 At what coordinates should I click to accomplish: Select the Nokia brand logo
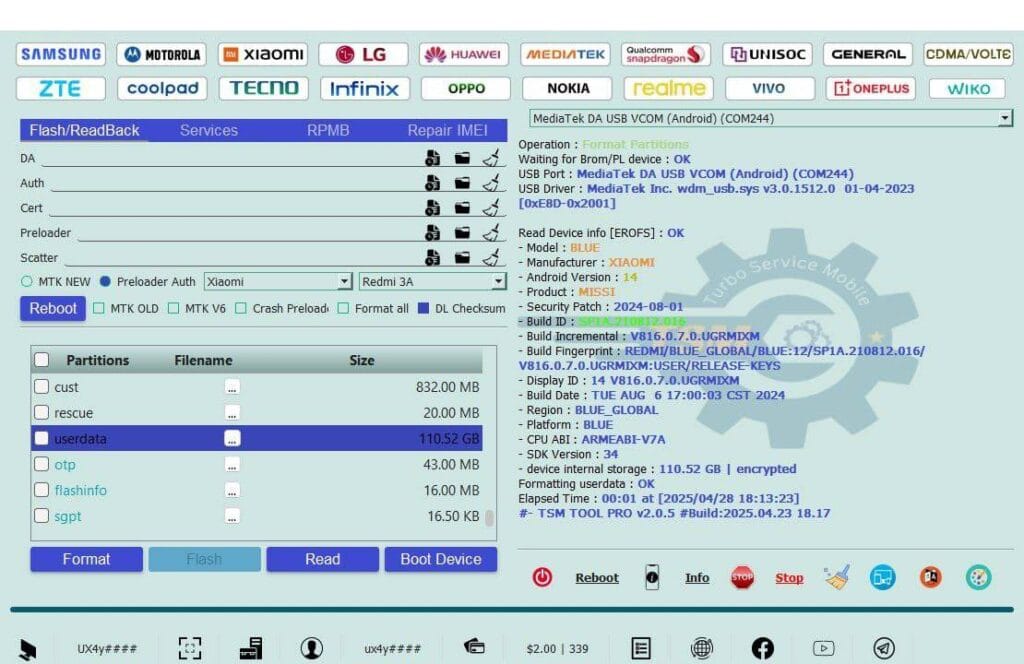[568, 88]
